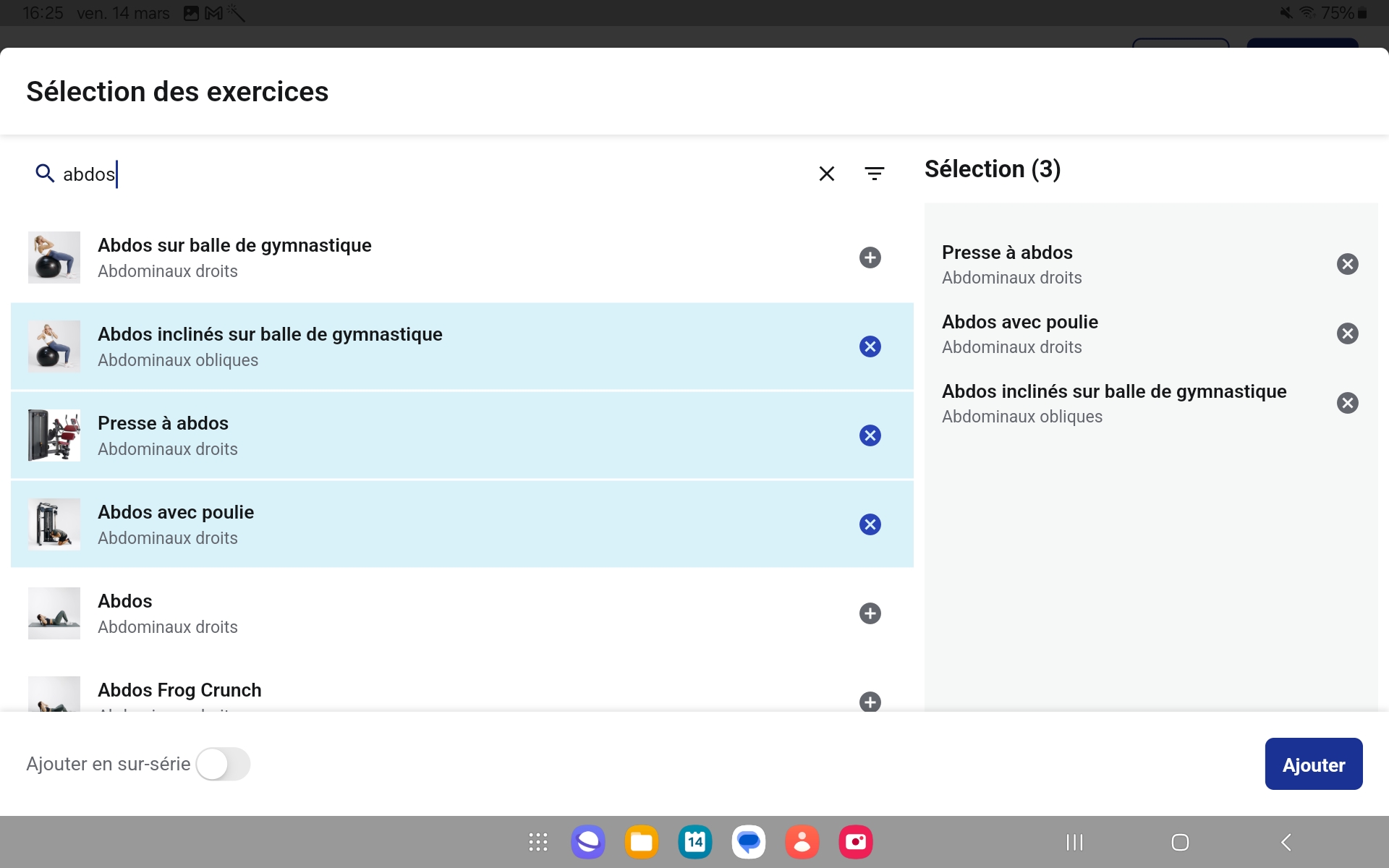Open the My Files folder icon in the taskbar

[x=642, y=842]
